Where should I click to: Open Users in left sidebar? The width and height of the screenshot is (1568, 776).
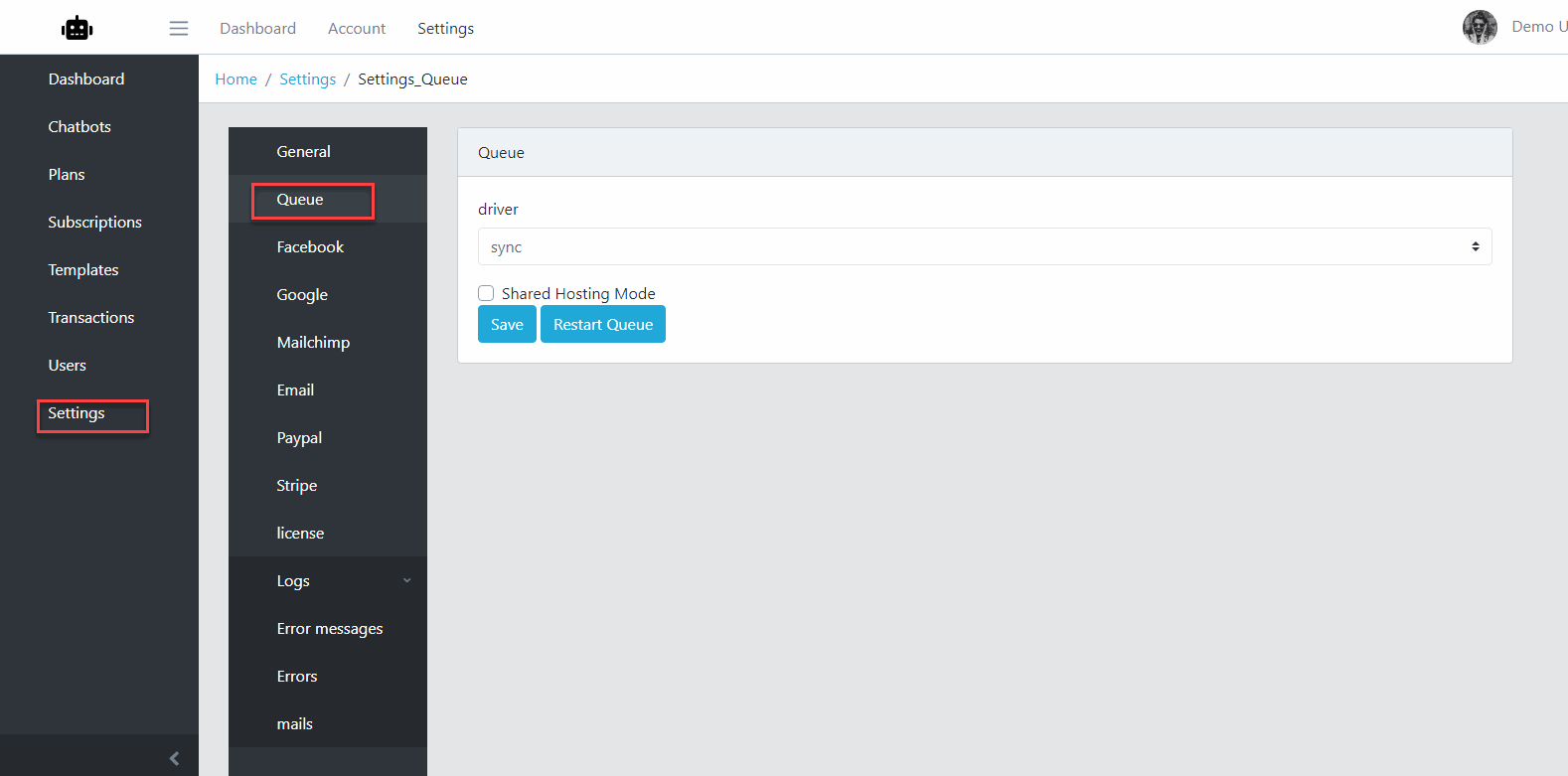click(x=68, y=366)
